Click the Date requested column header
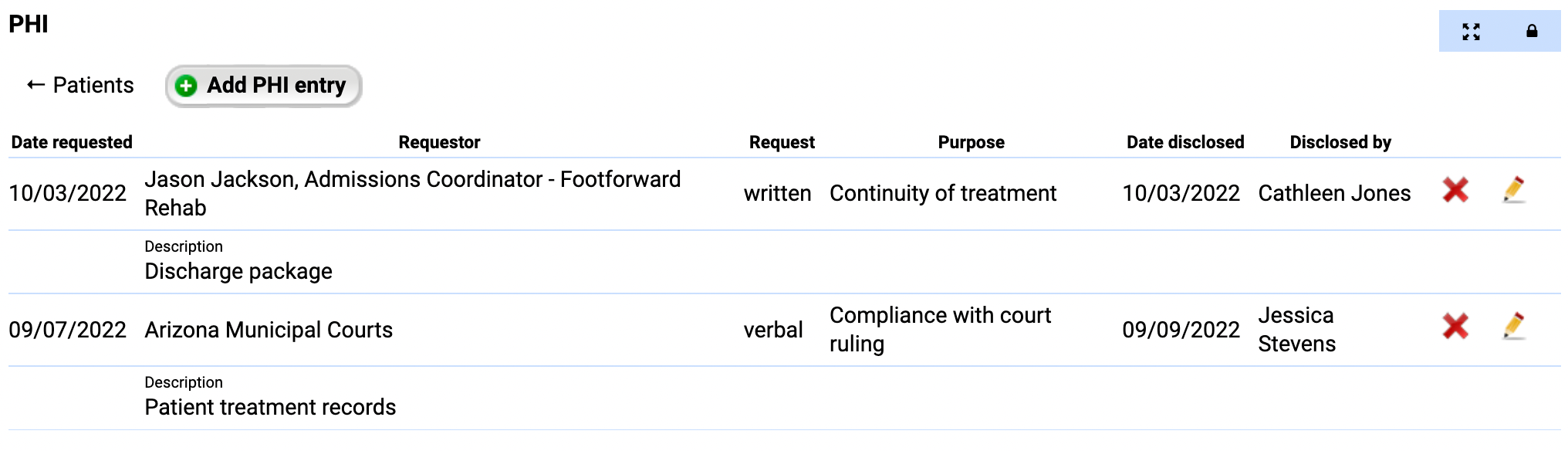This screenshot has height=451, width=1568. 72,142
